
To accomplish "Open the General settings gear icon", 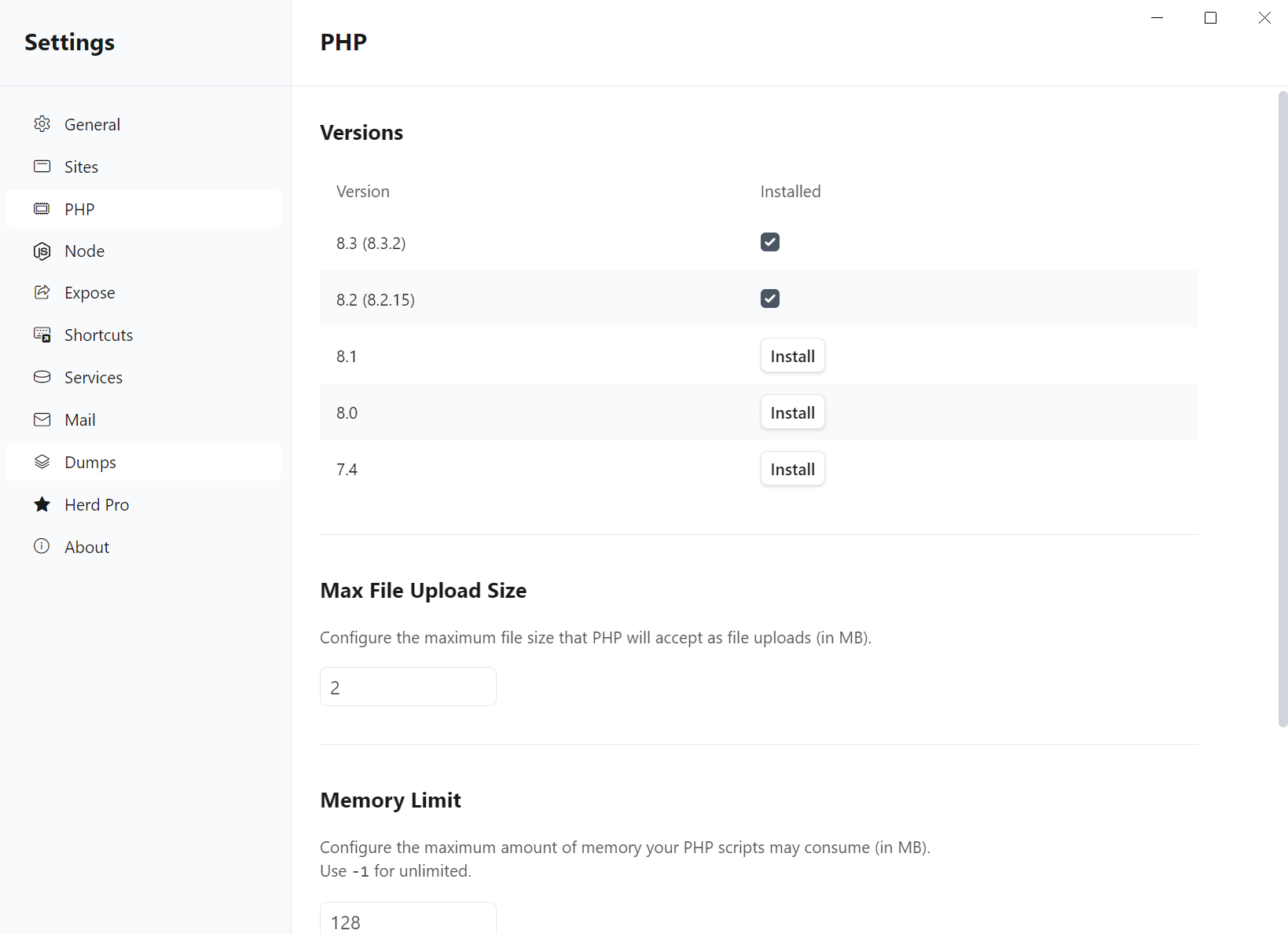I will click(42, 123).
